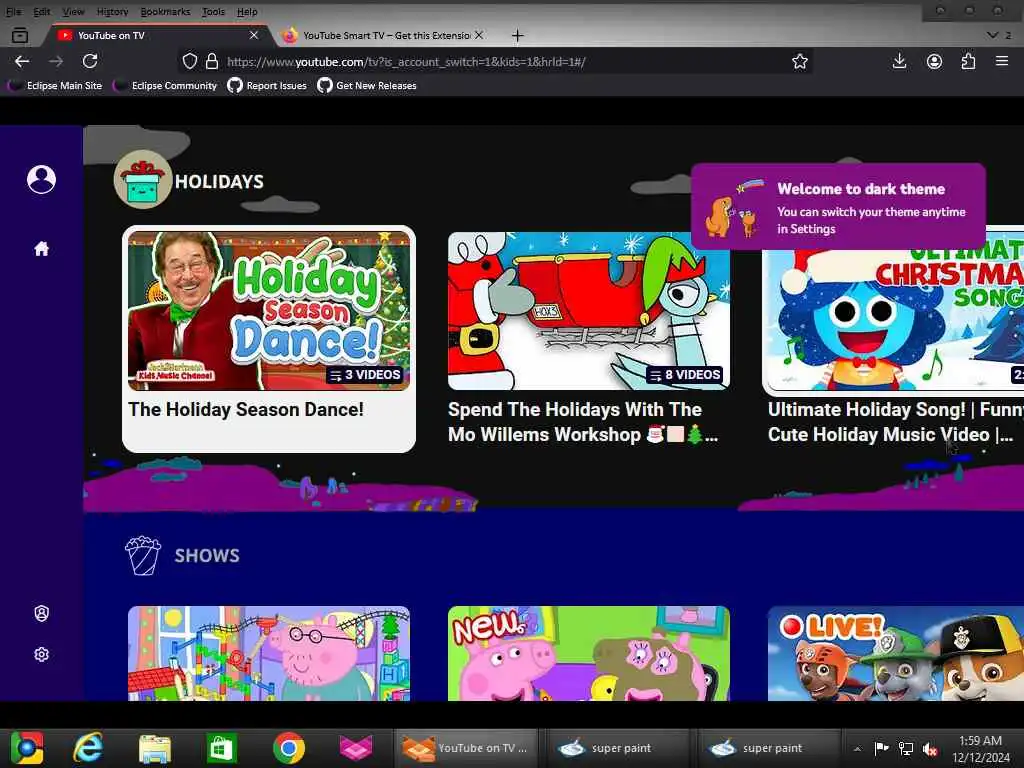Reload the page with the refresh button
Screen dimensions: 1024x768
(90, 61)
